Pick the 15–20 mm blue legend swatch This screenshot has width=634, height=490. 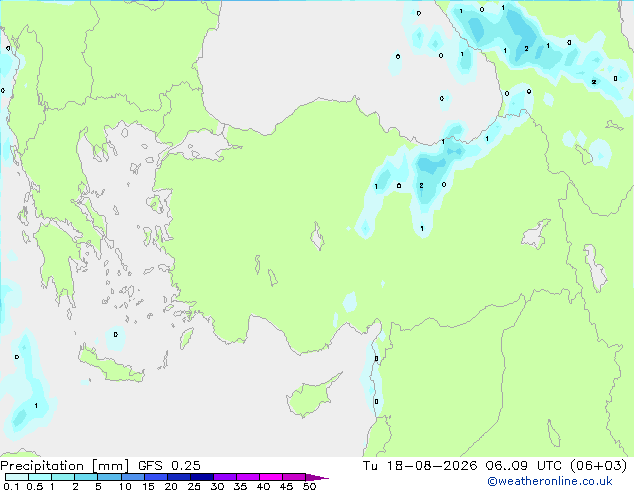click(x=156, y=477)
